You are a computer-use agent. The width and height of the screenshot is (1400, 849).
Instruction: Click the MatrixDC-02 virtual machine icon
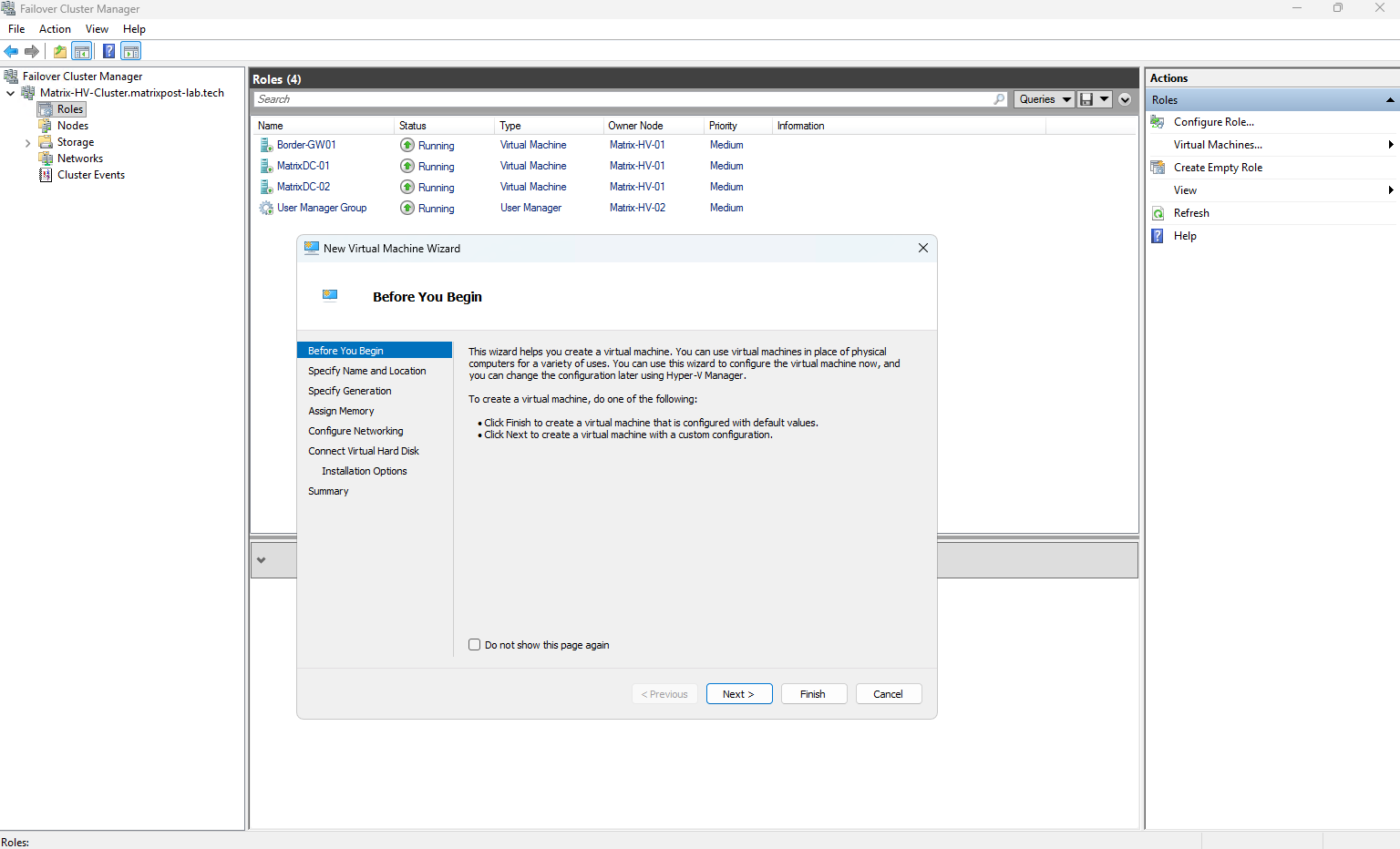click(266, 187)
